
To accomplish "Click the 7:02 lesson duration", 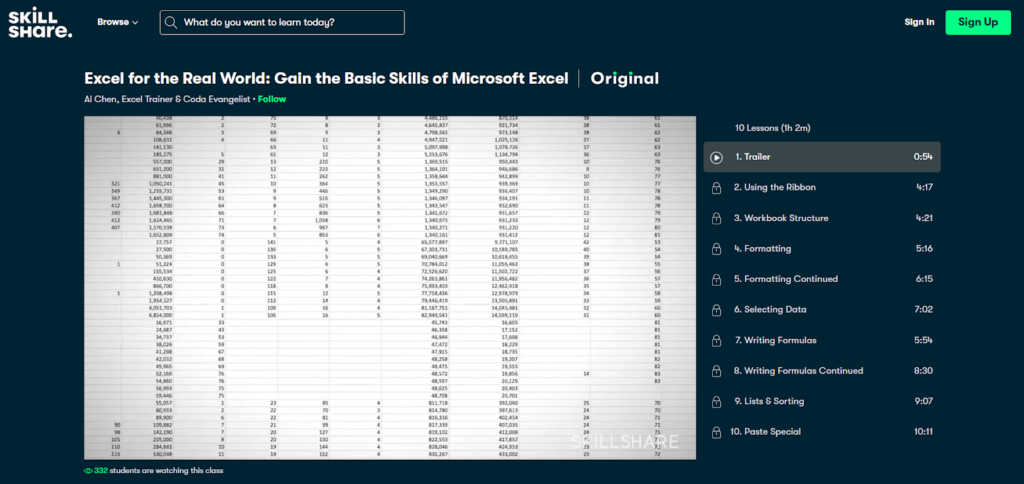I will click(x=923, y=310).
